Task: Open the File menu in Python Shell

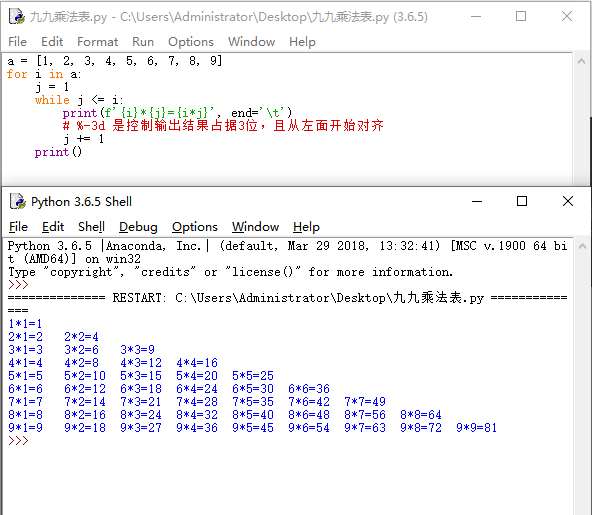Action: click(x=18, y=227)
